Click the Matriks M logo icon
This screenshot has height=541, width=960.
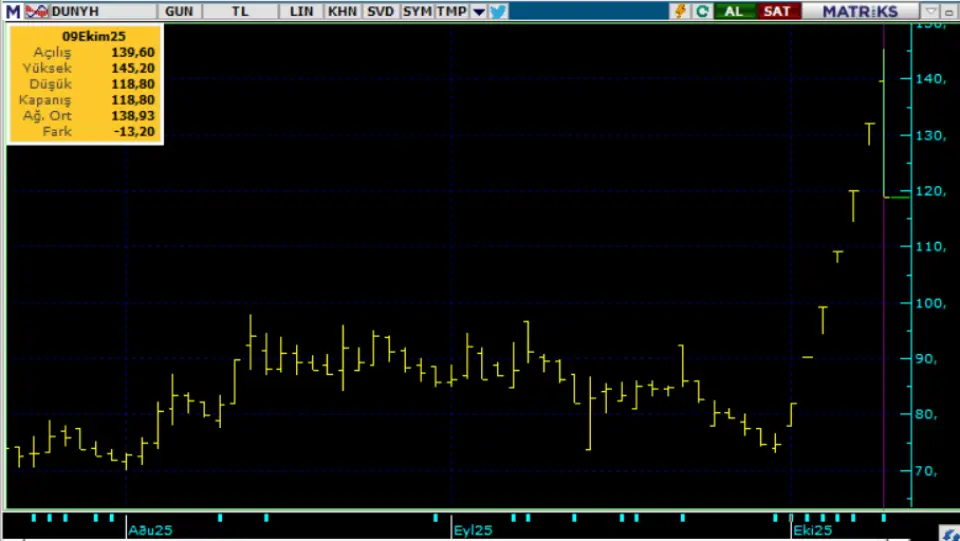(x=12, y=11)
